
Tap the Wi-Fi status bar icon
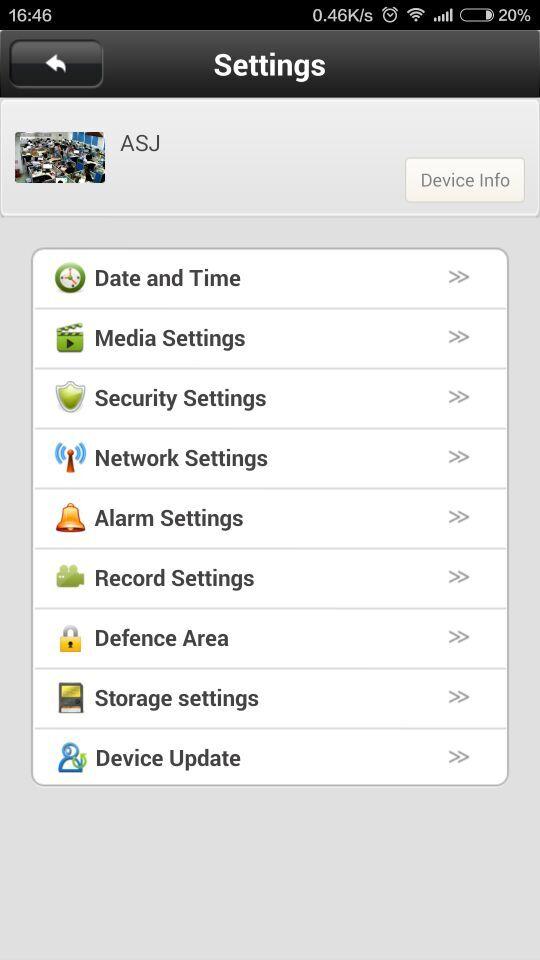click(x=416, y=15)
